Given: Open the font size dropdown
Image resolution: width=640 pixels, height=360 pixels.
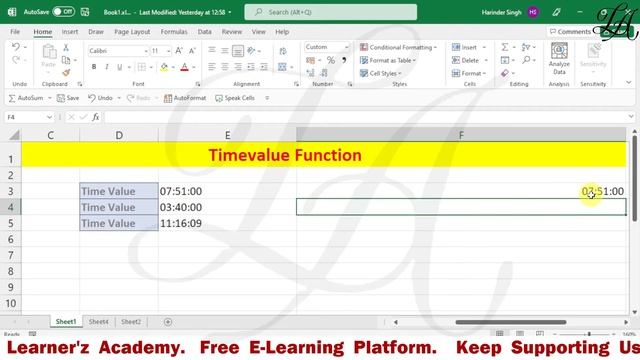Looking at the screenshot, I should (168, 51).
